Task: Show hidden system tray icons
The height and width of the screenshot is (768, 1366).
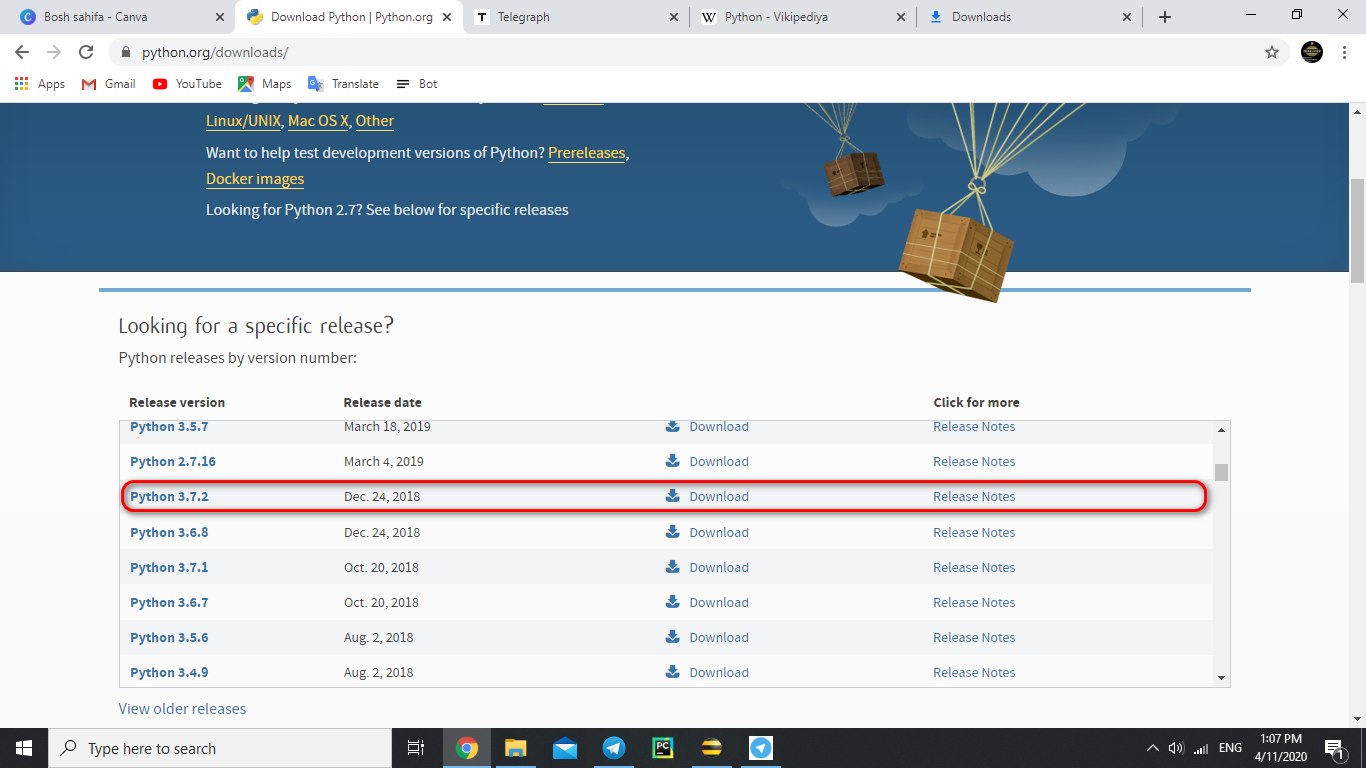Action: [x=1152, y=748]
